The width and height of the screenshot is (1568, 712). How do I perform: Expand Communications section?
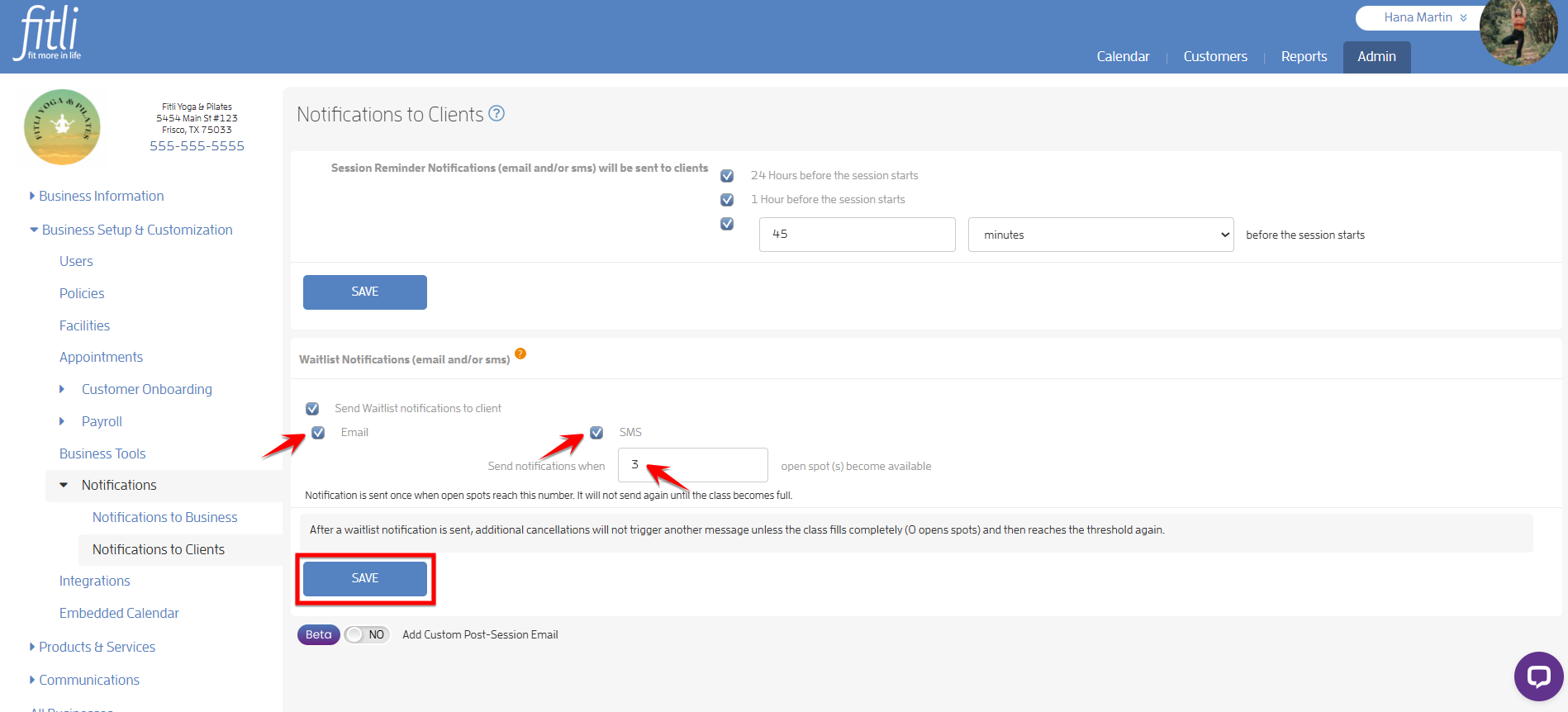84,680
